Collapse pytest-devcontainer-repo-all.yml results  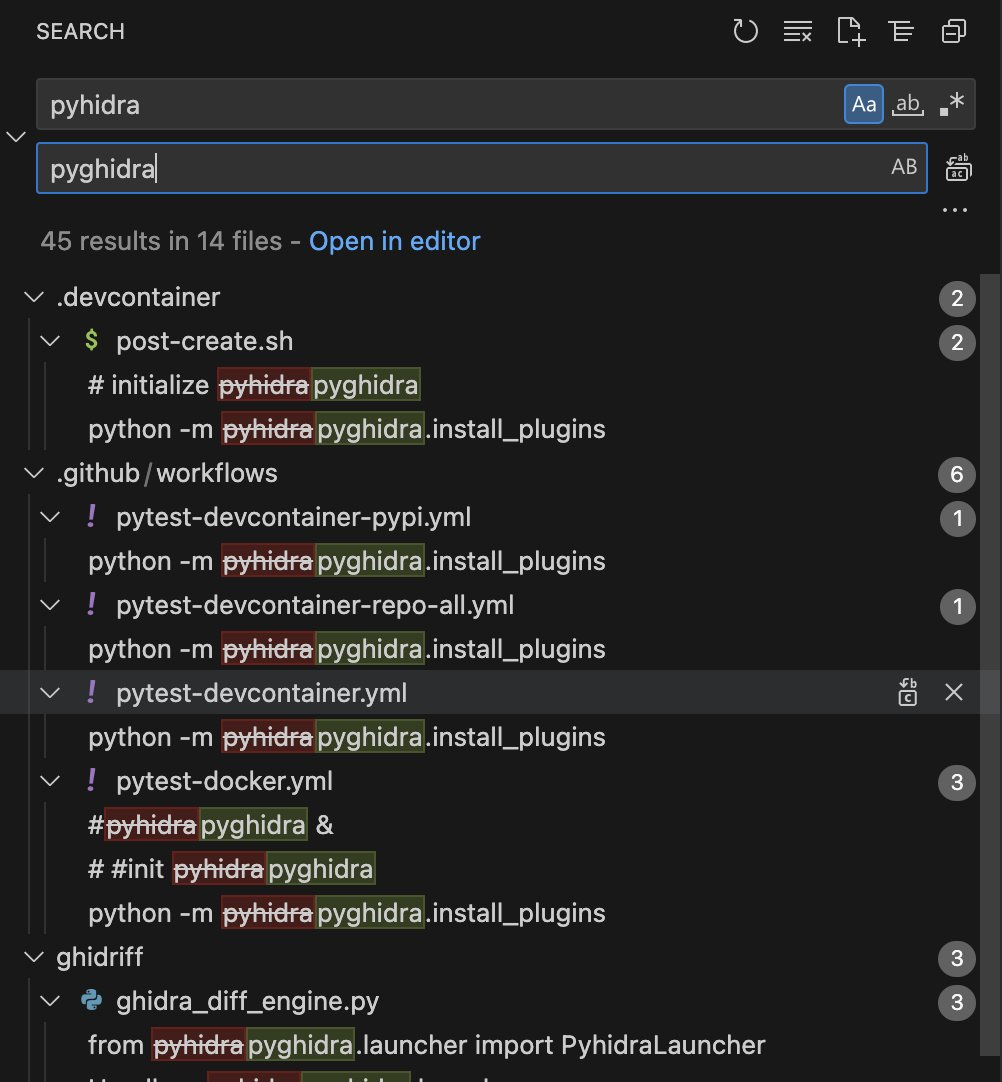(x=50, y=605)
